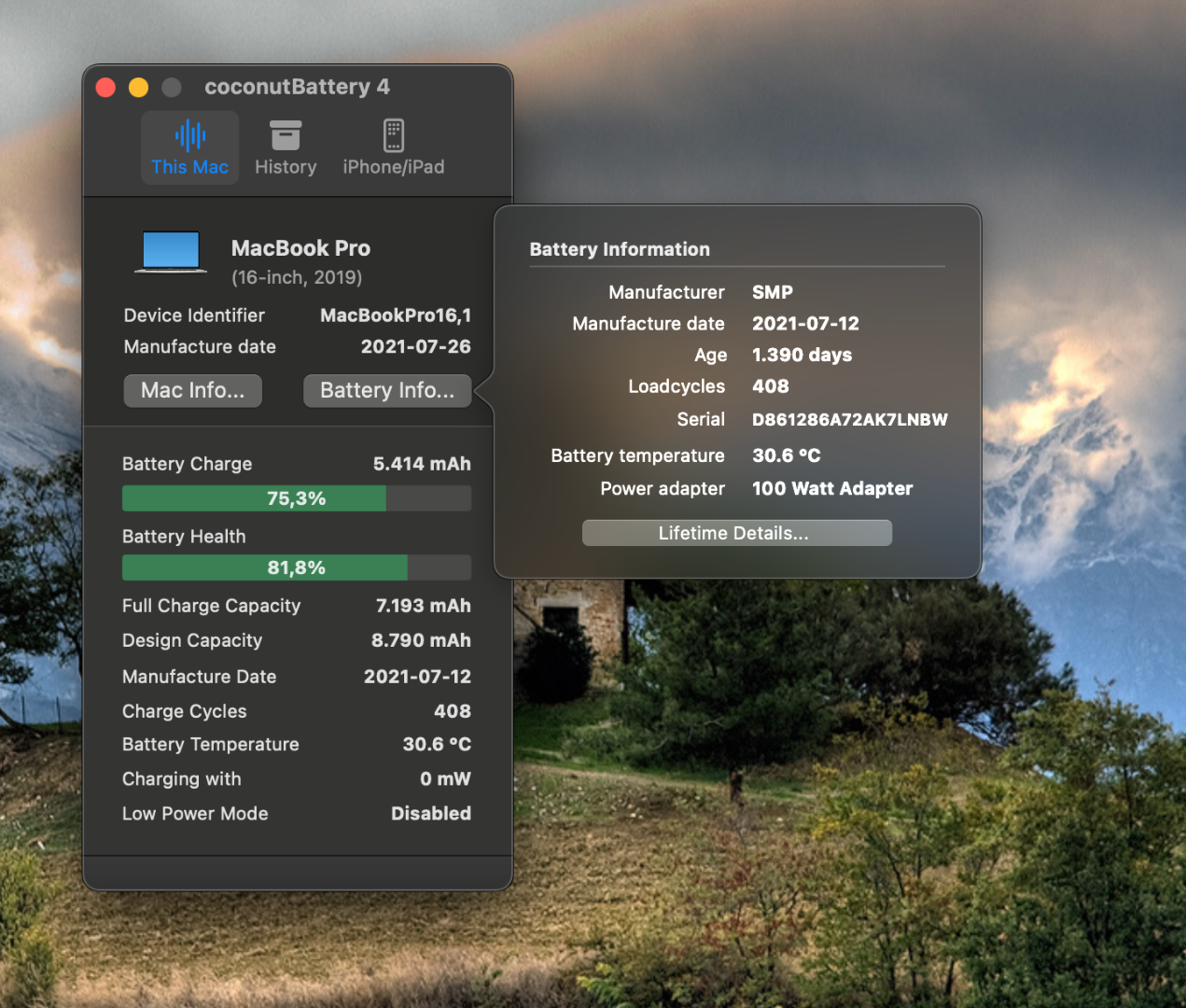Click the Low Power Mode label
Screen dimensions: 1186x1008
195,813
